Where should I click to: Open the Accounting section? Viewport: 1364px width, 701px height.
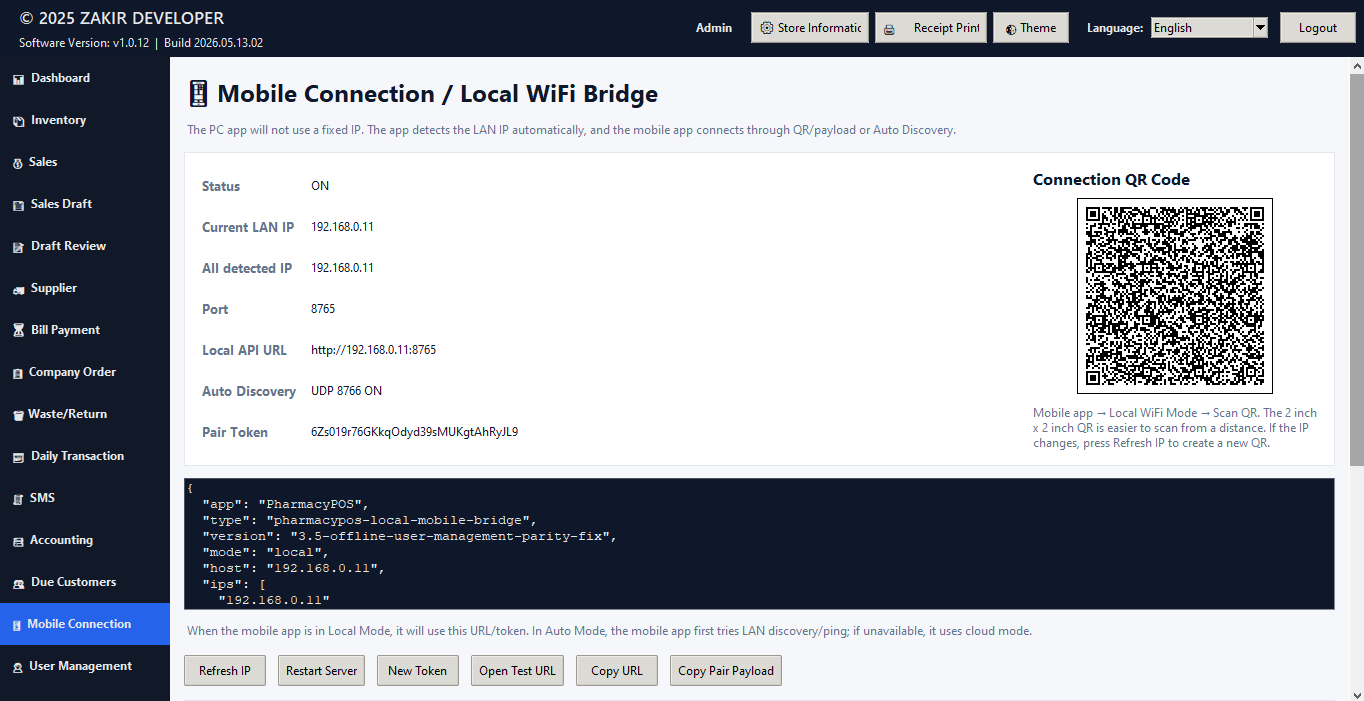click(85, 540)
